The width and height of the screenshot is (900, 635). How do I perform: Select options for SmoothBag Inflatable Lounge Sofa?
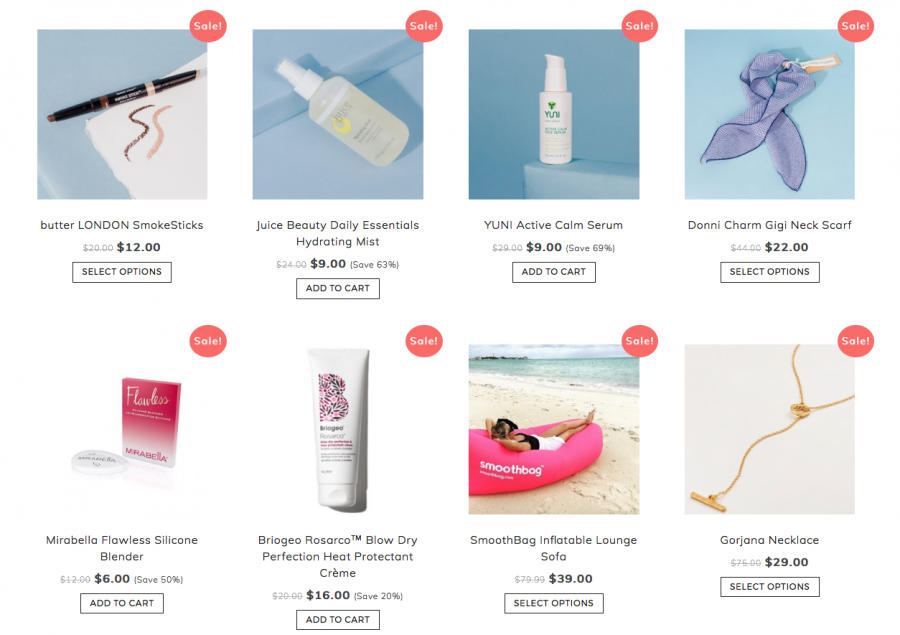554,603
